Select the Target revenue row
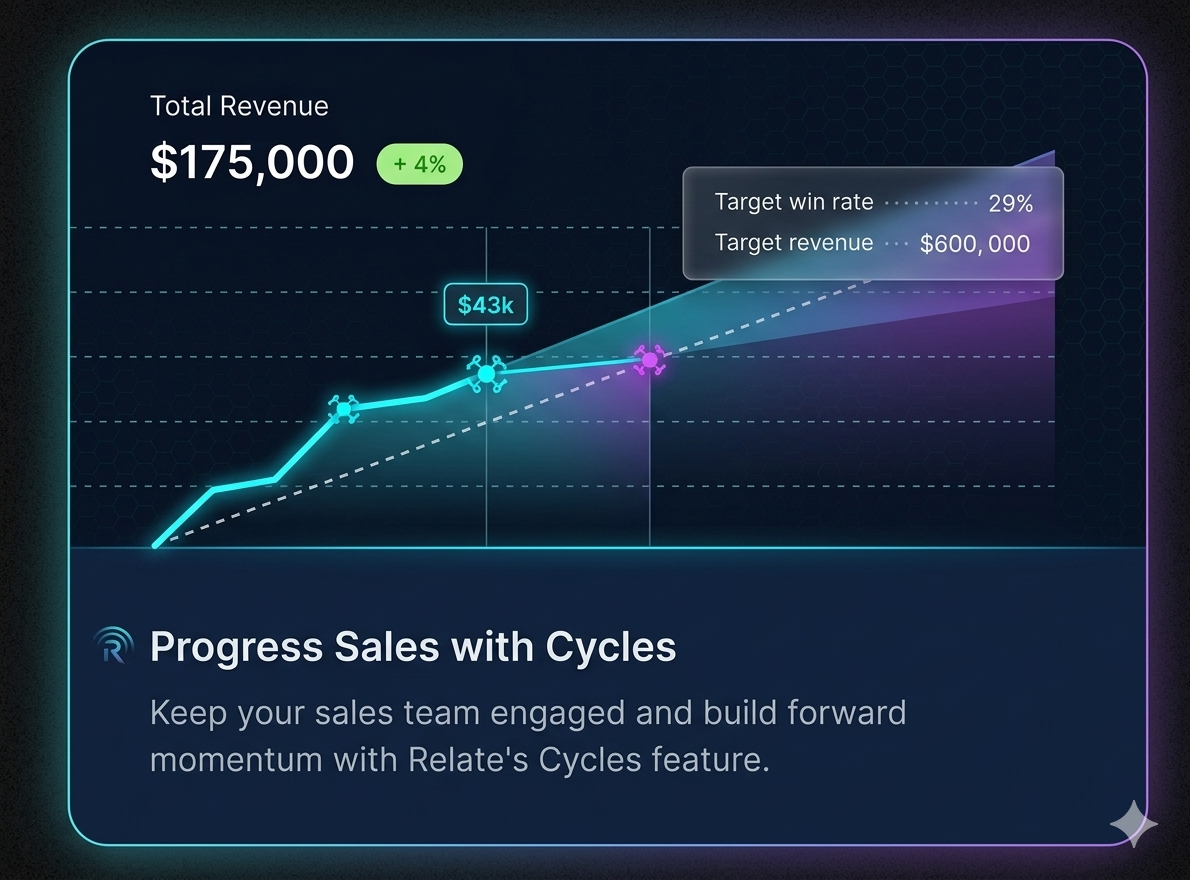Screen dimensions: 1190x880 873,243
